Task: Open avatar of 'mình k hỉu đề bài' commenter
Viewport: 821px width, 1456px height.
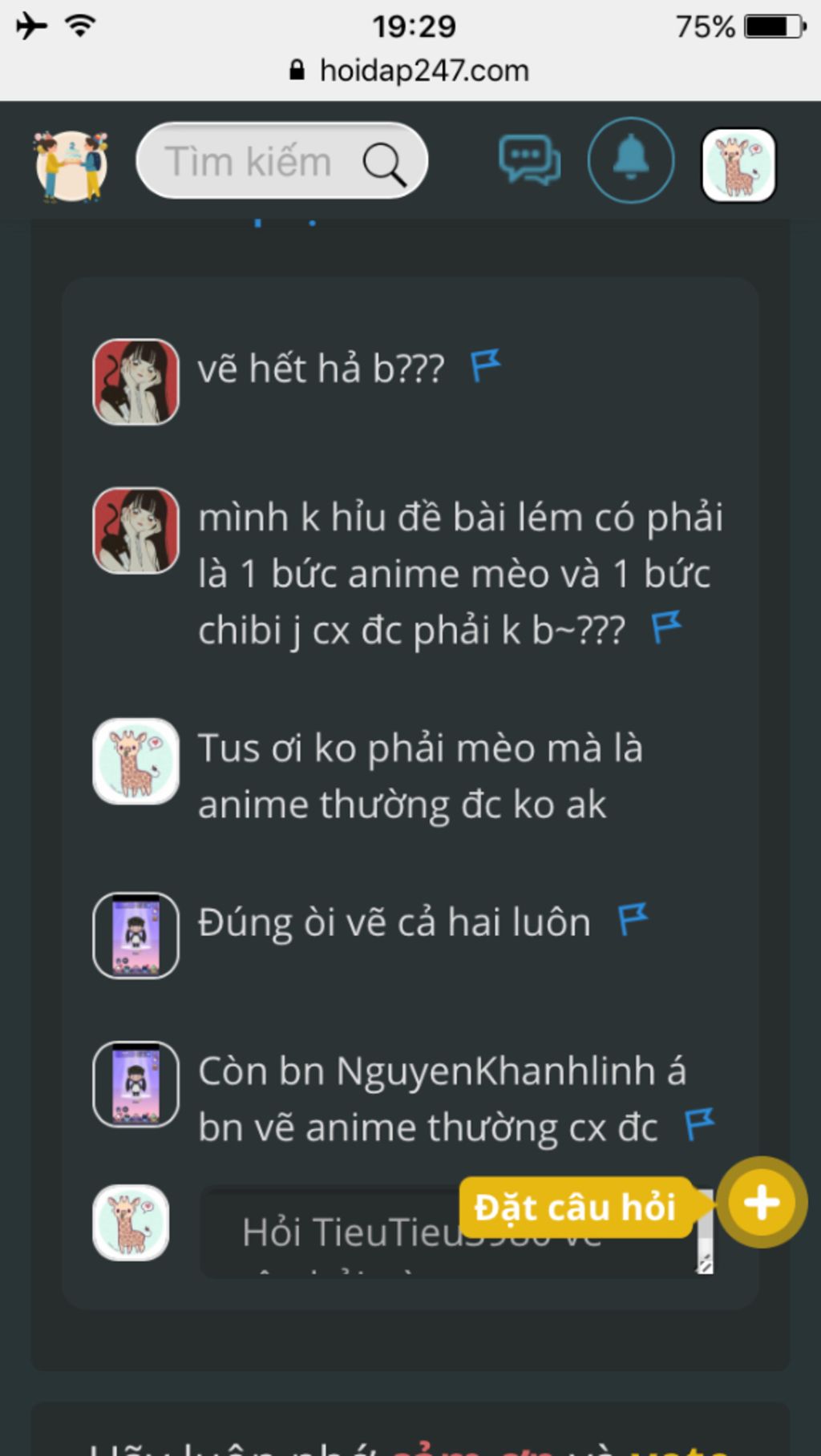Action: pyautogui.click(x=135, y=530)
